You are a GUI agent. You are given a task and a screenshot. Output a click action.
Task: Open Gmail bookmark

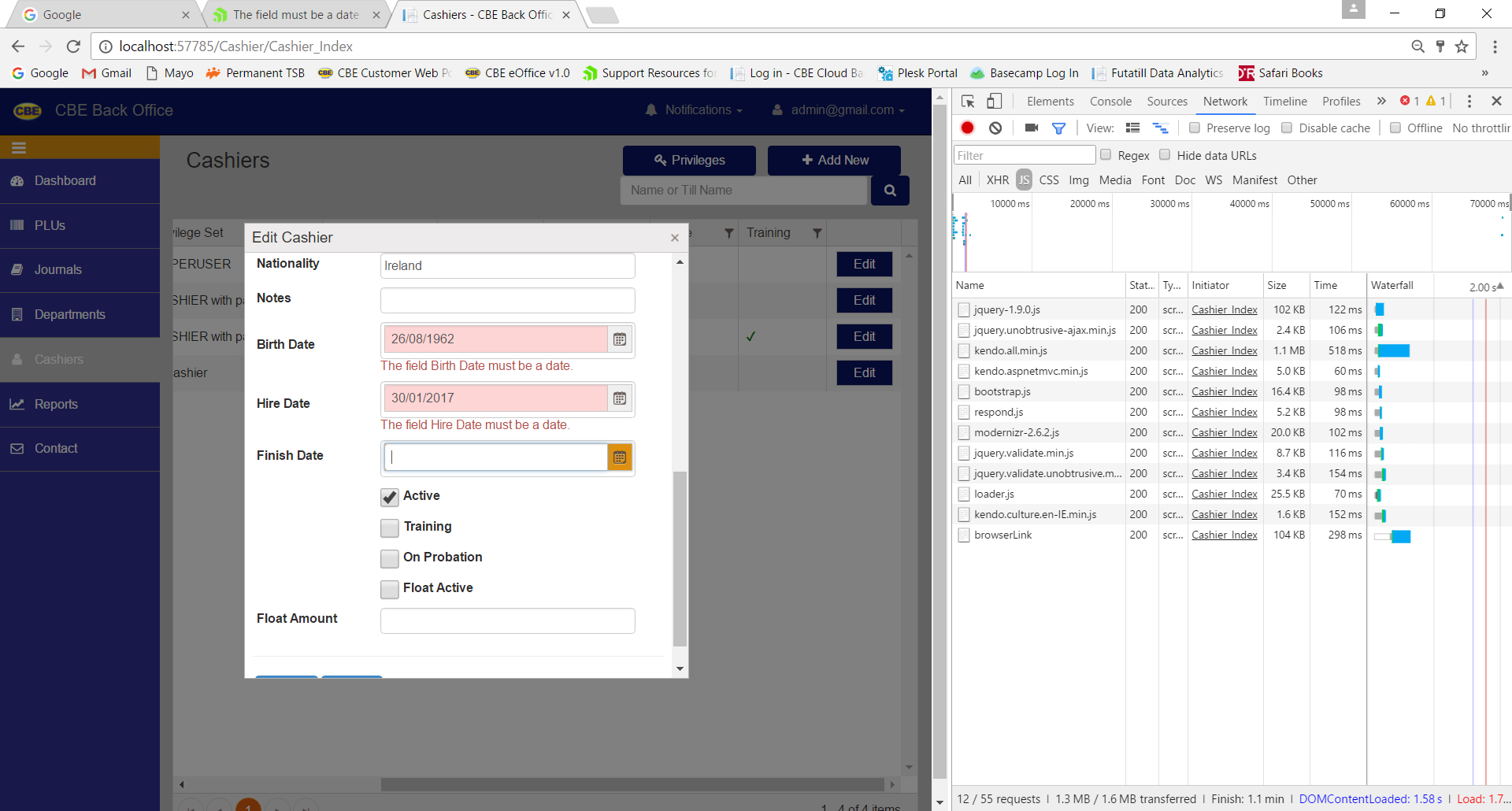(107, 73)
